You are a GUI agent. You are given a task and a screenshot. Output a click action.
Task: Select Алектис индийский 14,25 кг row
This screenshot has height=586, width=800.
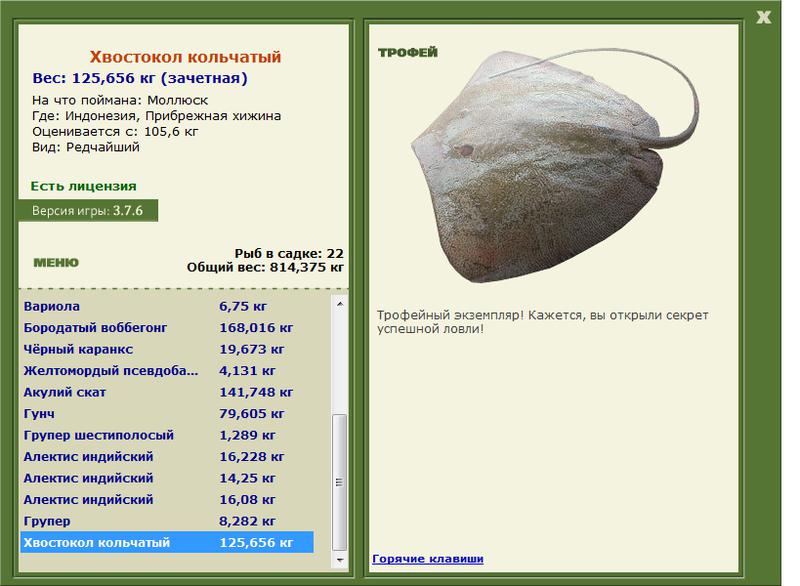(167, 478)
